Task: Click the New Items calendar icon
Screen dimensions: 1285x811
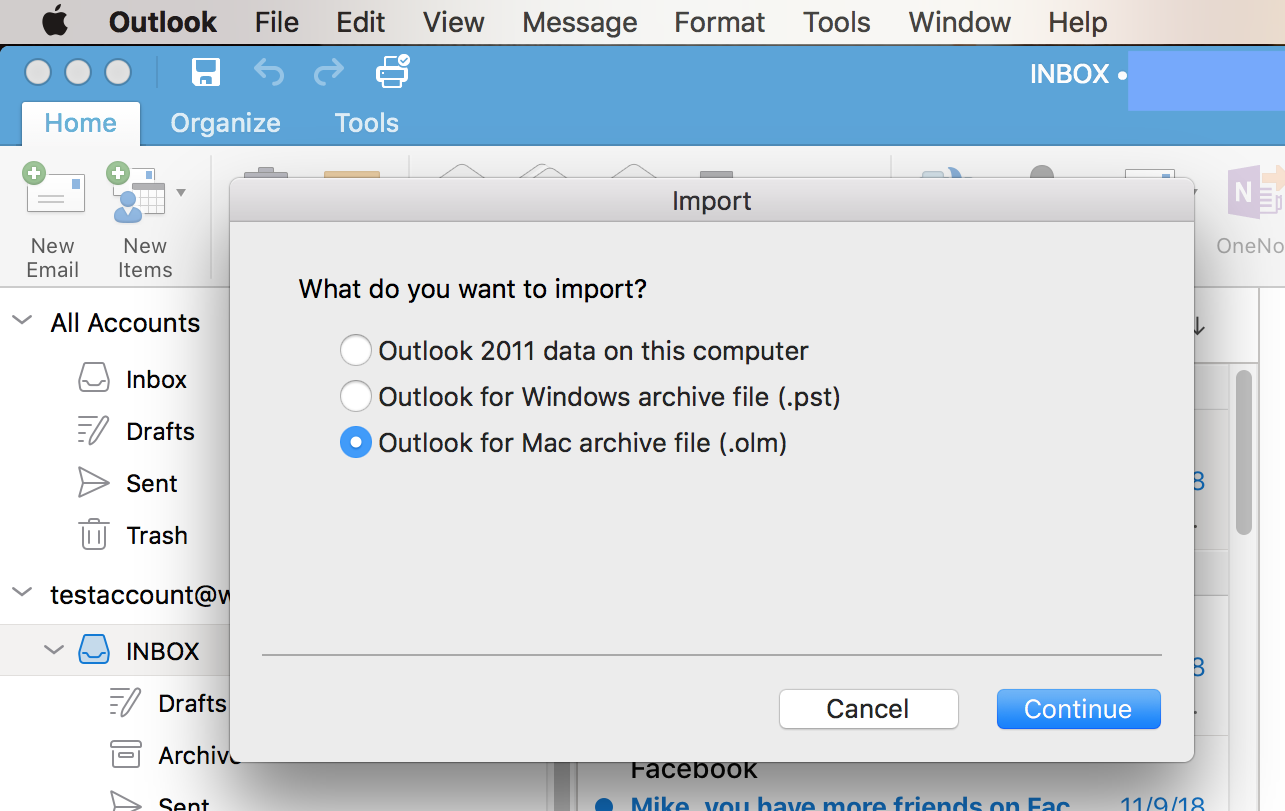Action: tap(138, 193)
